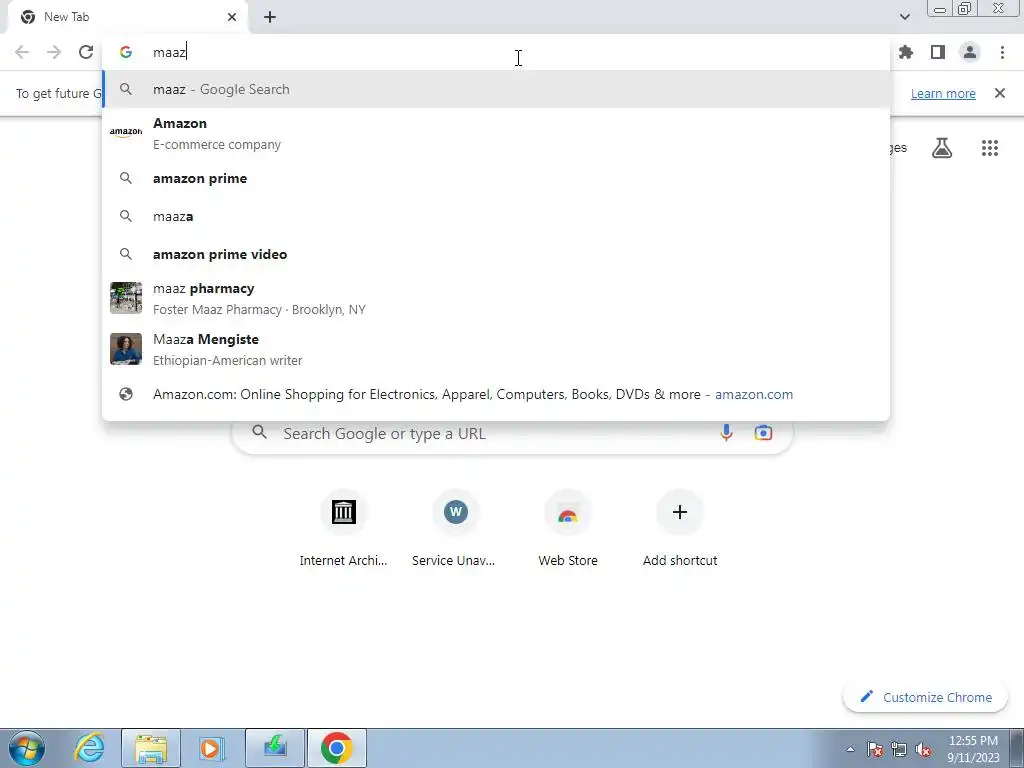The height and width of the screenshot is (768, 1024).
Task: Launch Internet Explorer from the taskbar
Action: click(x=89, y=748)
